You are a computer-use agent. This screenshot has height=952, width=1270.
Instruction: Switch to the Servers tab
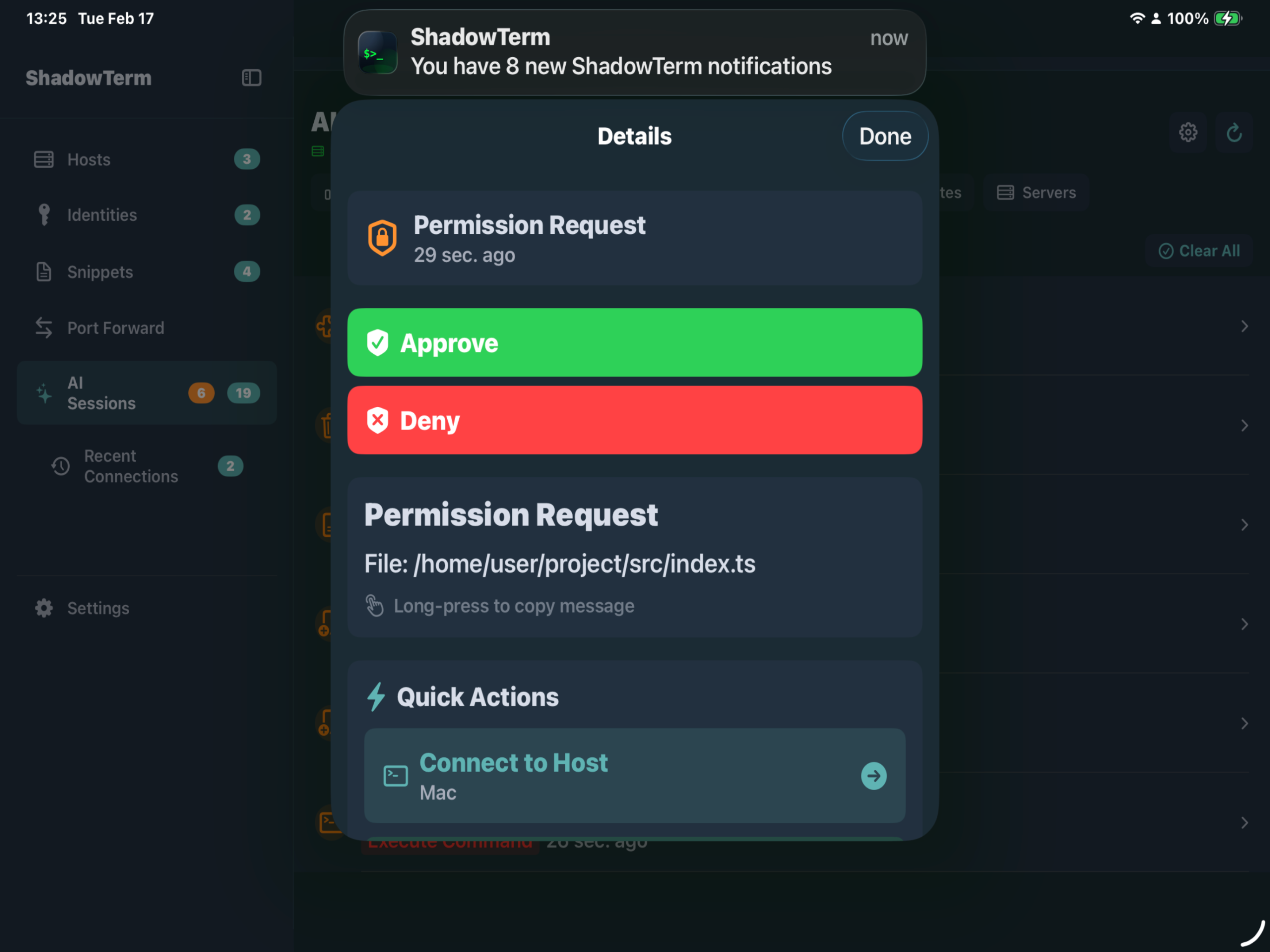1036,192
